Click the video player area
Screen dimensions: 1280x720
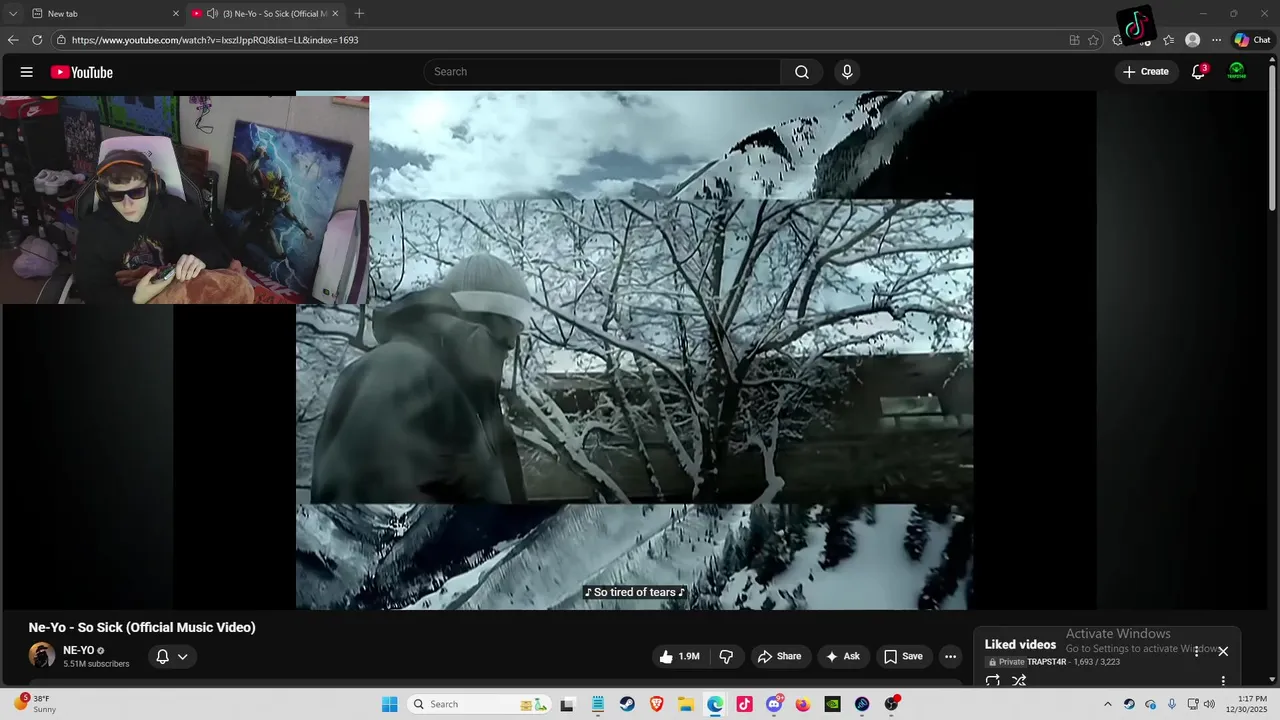tap(634, 350)
